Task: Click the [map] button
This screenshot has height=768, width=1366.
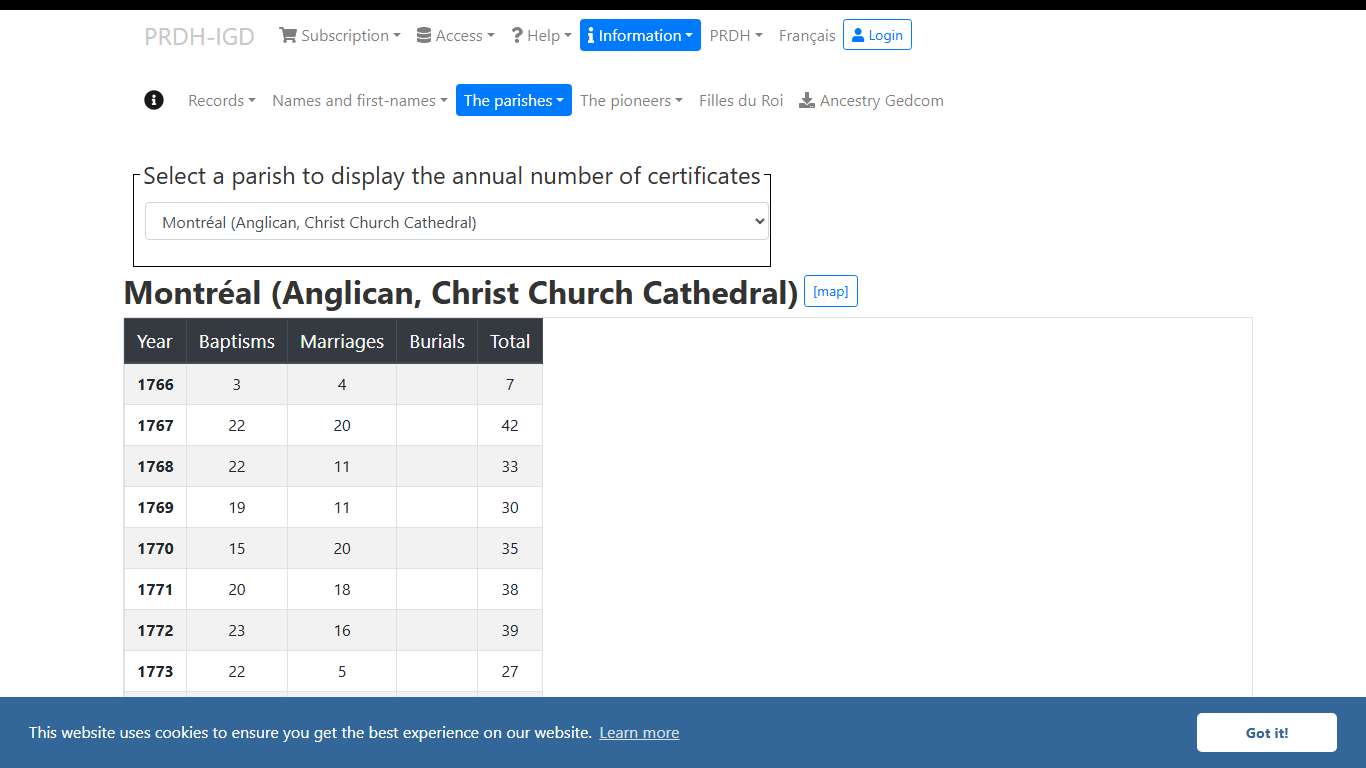Action: click(830, 291)
